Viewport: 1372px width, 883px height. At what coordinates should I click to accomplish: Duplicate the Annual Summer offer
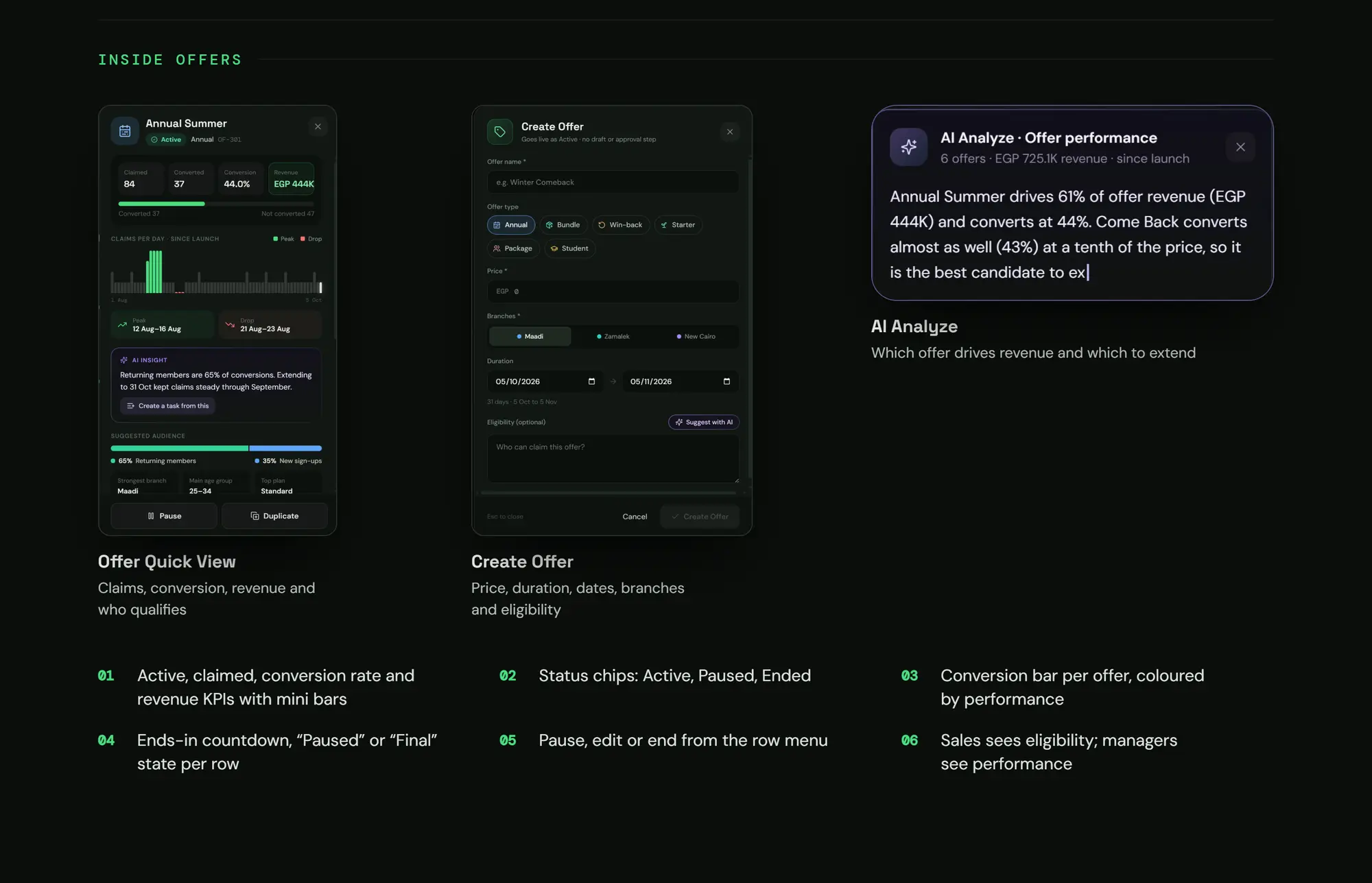[x=274, y=516]
